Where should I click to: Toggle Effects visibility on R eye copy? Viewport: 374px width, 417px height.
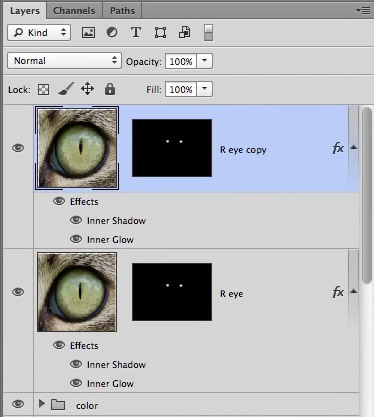click(59, 201)
